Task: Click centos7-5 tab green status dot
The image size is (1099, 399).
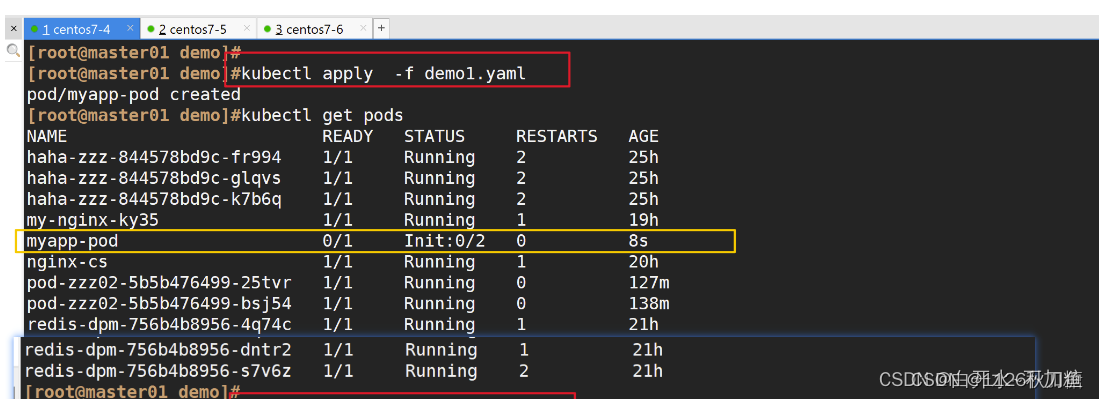Action: [x=151, y=29]
